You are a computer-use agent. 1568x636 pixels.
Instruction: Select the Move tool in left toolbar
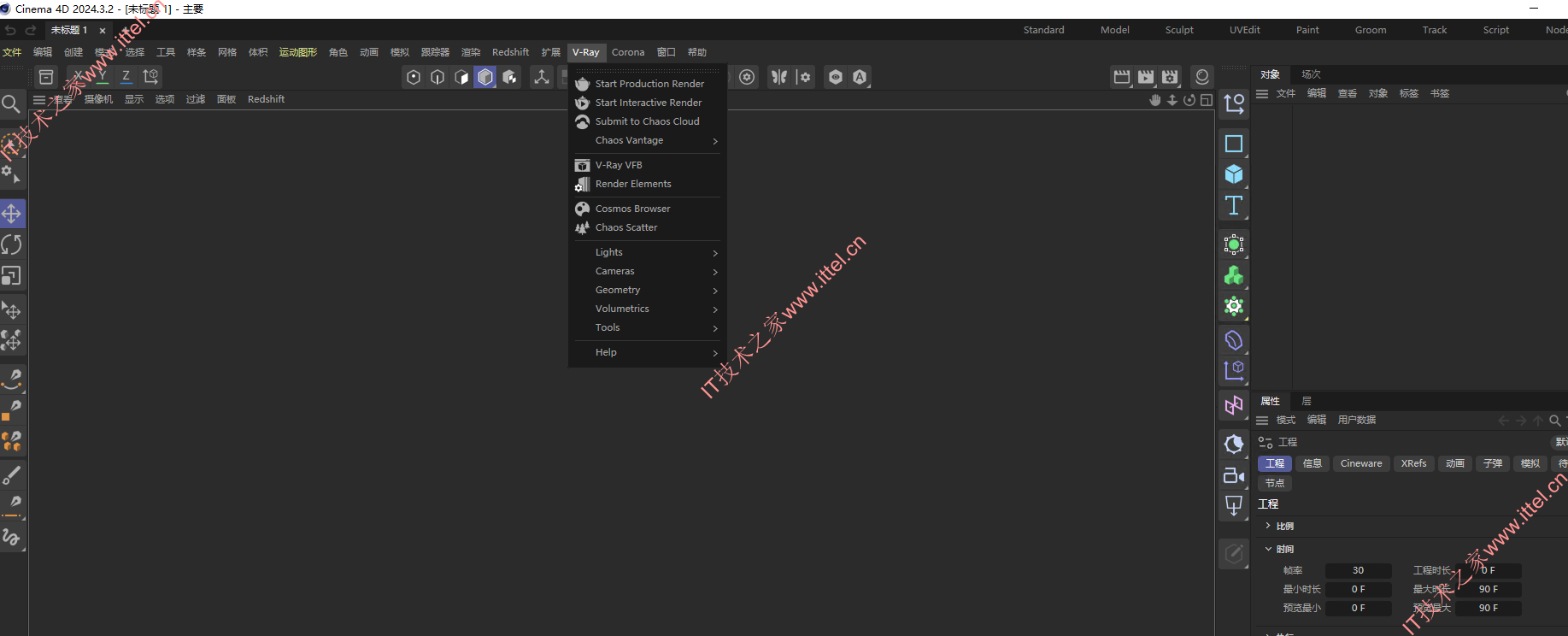(12, 214)
